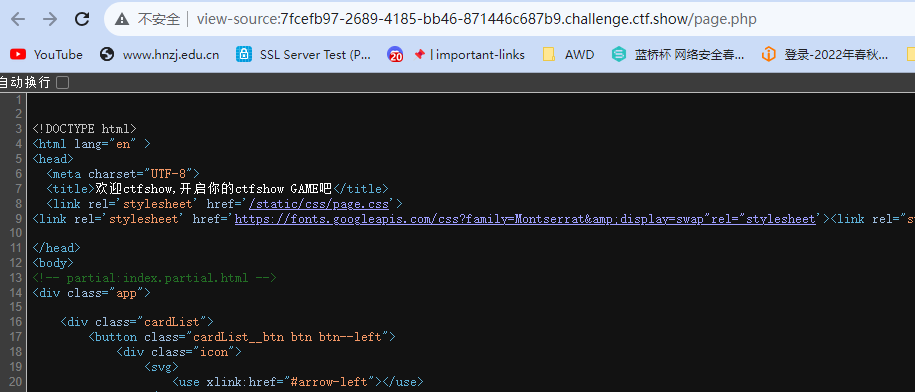
Task: Follow the /static/css/page.css link
Action: pyautogui.click(x=319, y=204)
